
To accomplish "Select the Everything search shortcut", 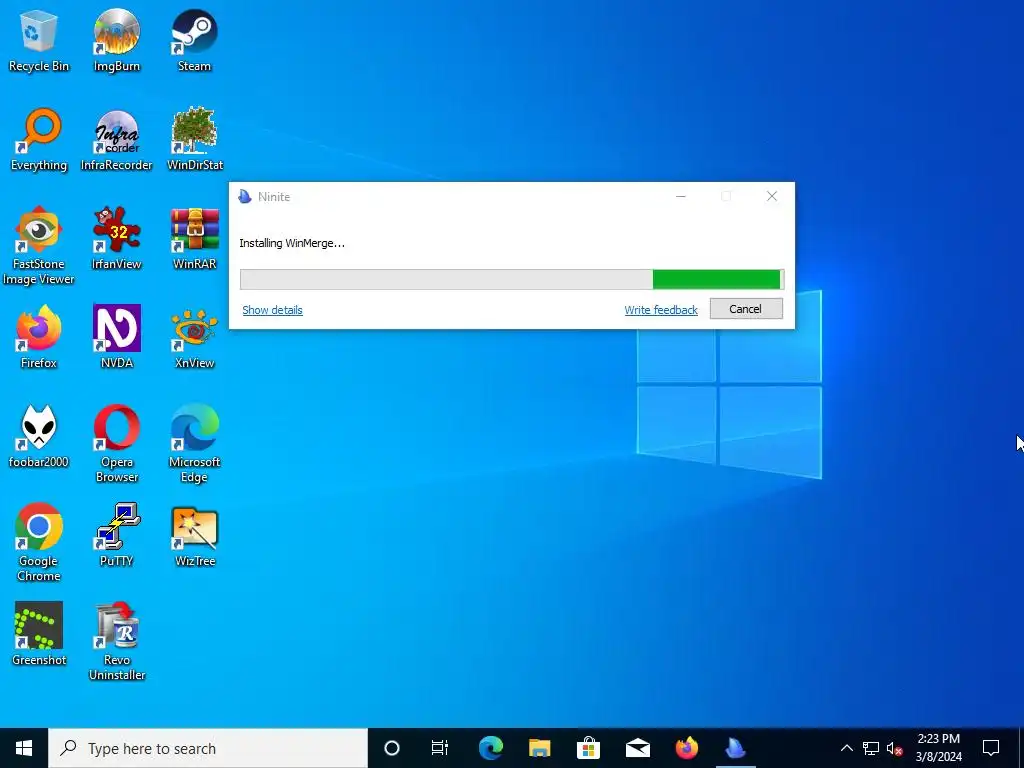I will point(39,140).
